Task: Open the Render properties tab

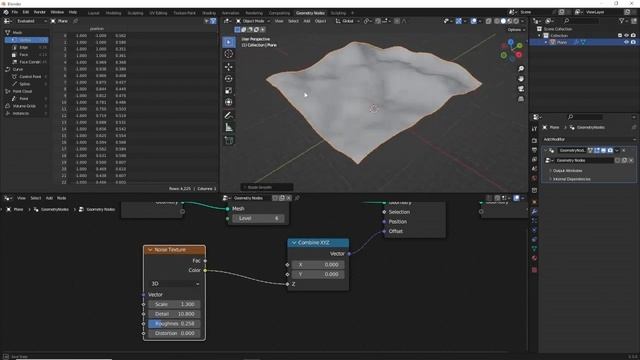Action: 534,140
